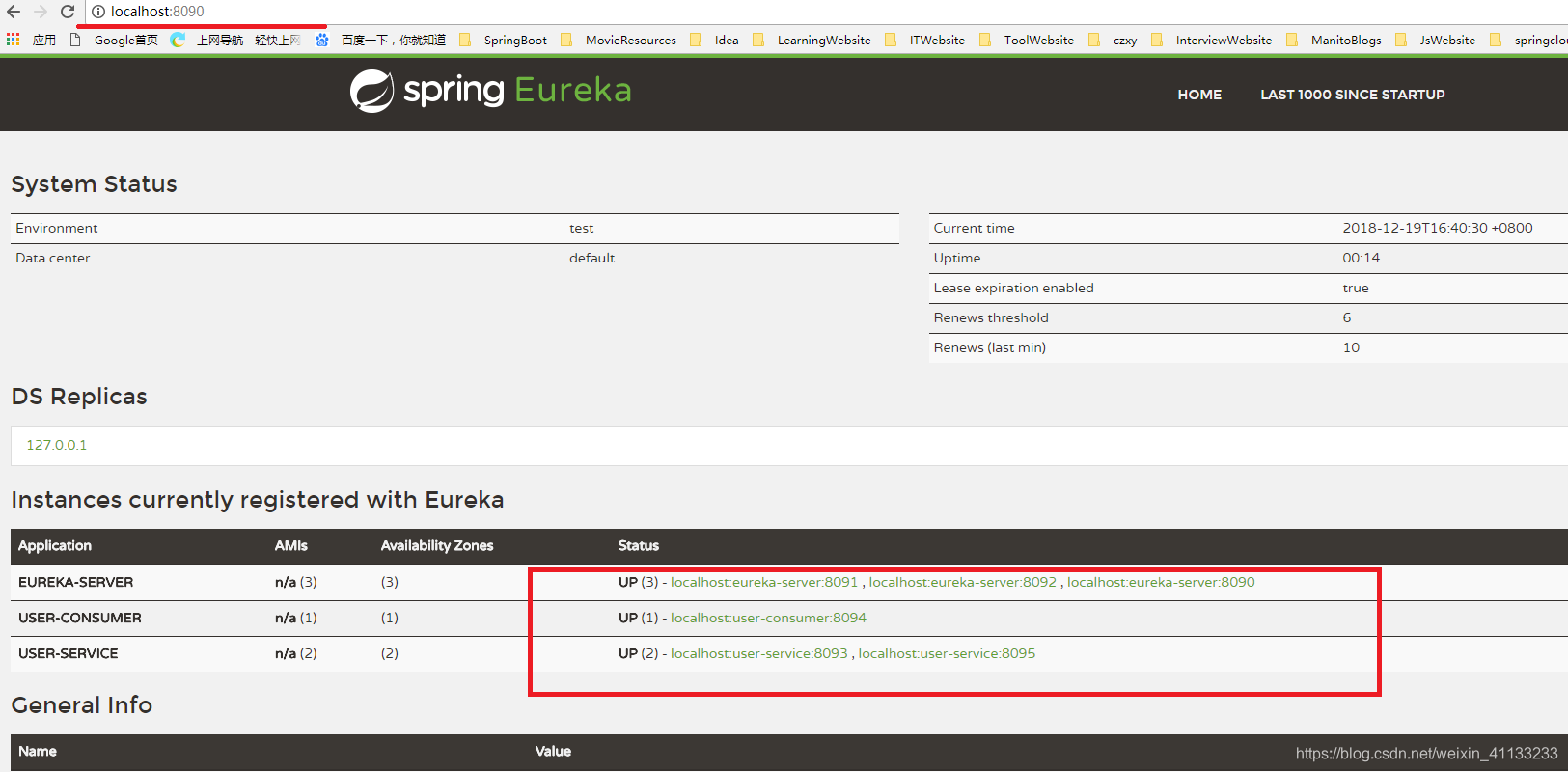
Task: Select the Renews (last min) value 10
Action: pyautogui.click(x=1351, y=347)
